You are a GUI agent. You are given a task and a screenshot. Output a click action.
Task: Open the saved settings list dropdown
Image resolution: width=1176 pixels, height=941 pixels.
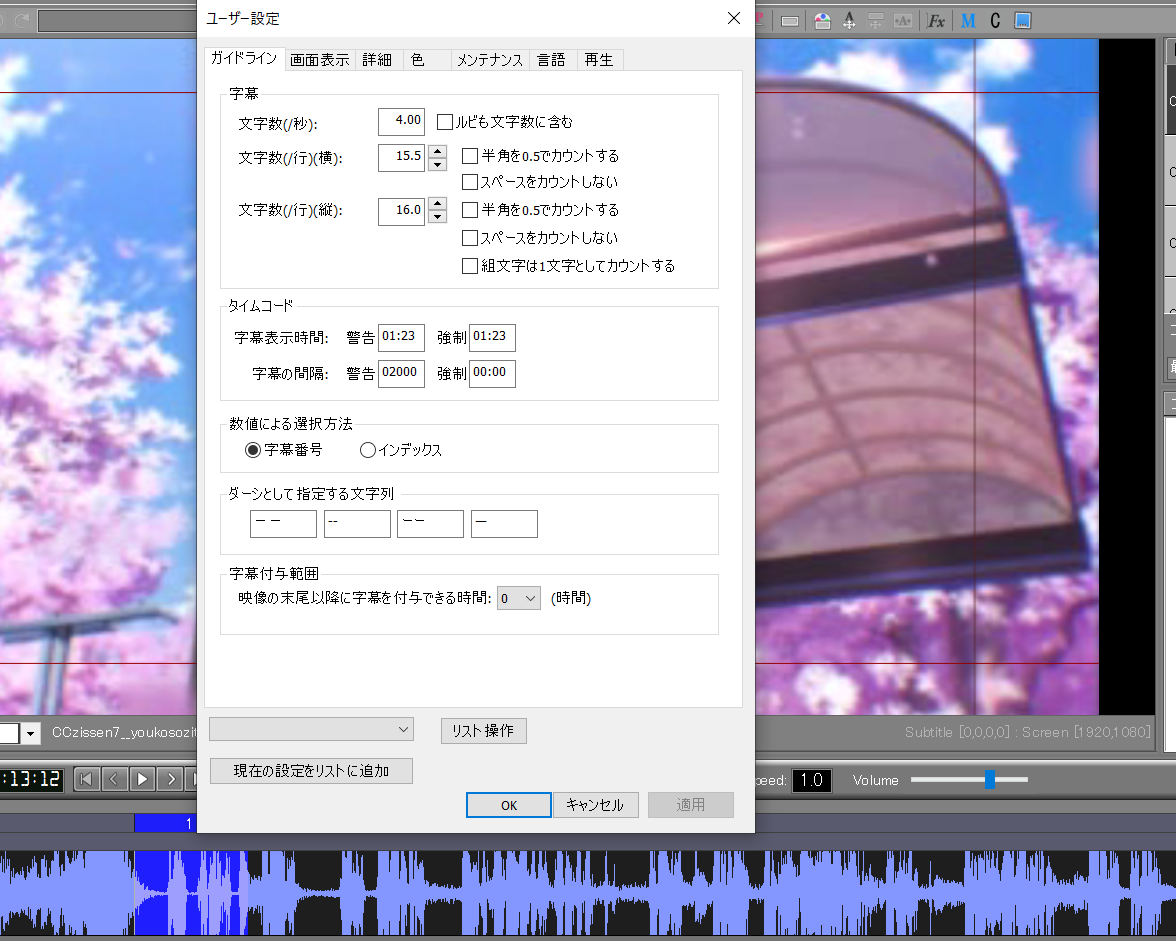pos(311,729)
